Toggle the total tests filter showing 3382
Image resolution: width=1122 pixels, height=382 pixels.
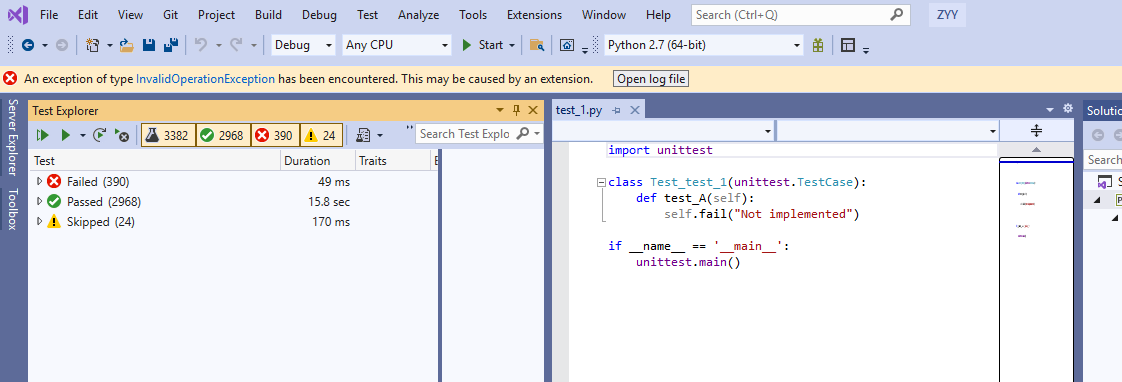167,134
